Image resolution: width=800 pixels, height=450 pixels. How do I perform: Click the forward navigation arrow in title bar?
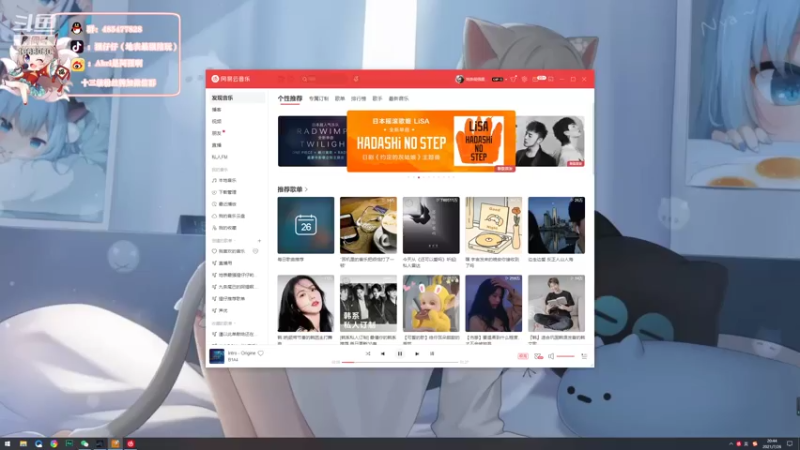[x=291, y=79]
